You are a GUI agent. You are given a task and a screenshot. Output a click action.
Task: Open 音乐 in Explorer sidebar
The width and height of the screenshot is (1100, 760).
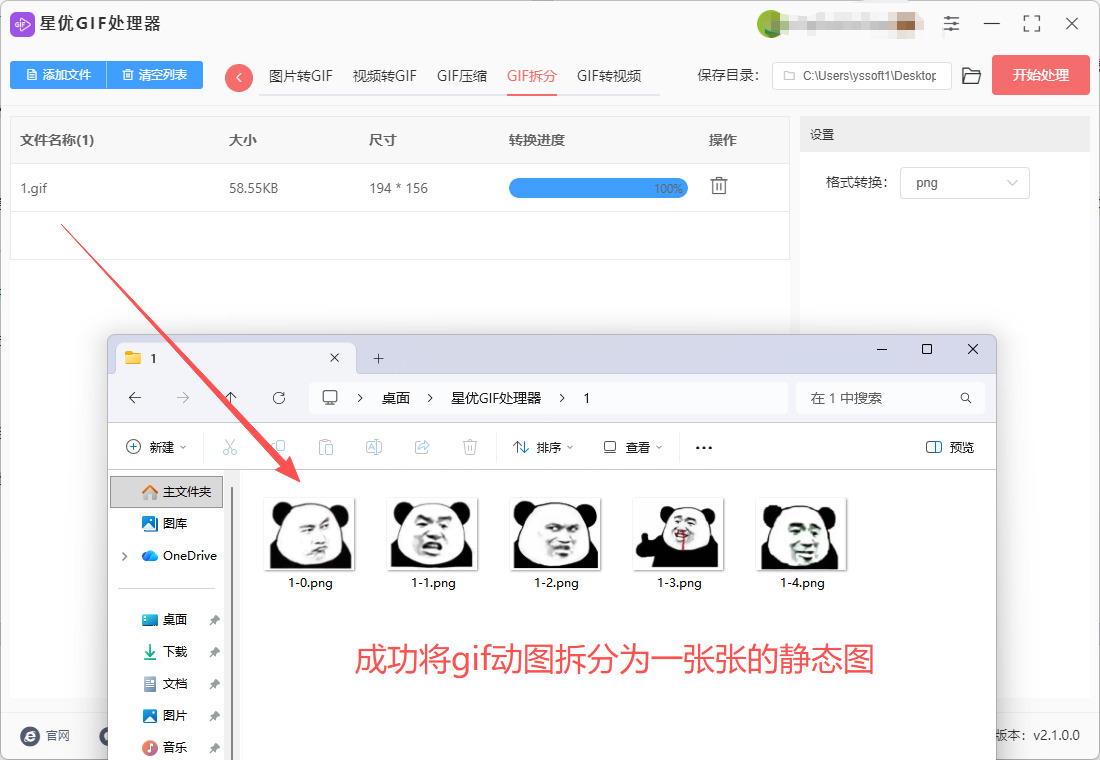167,747
